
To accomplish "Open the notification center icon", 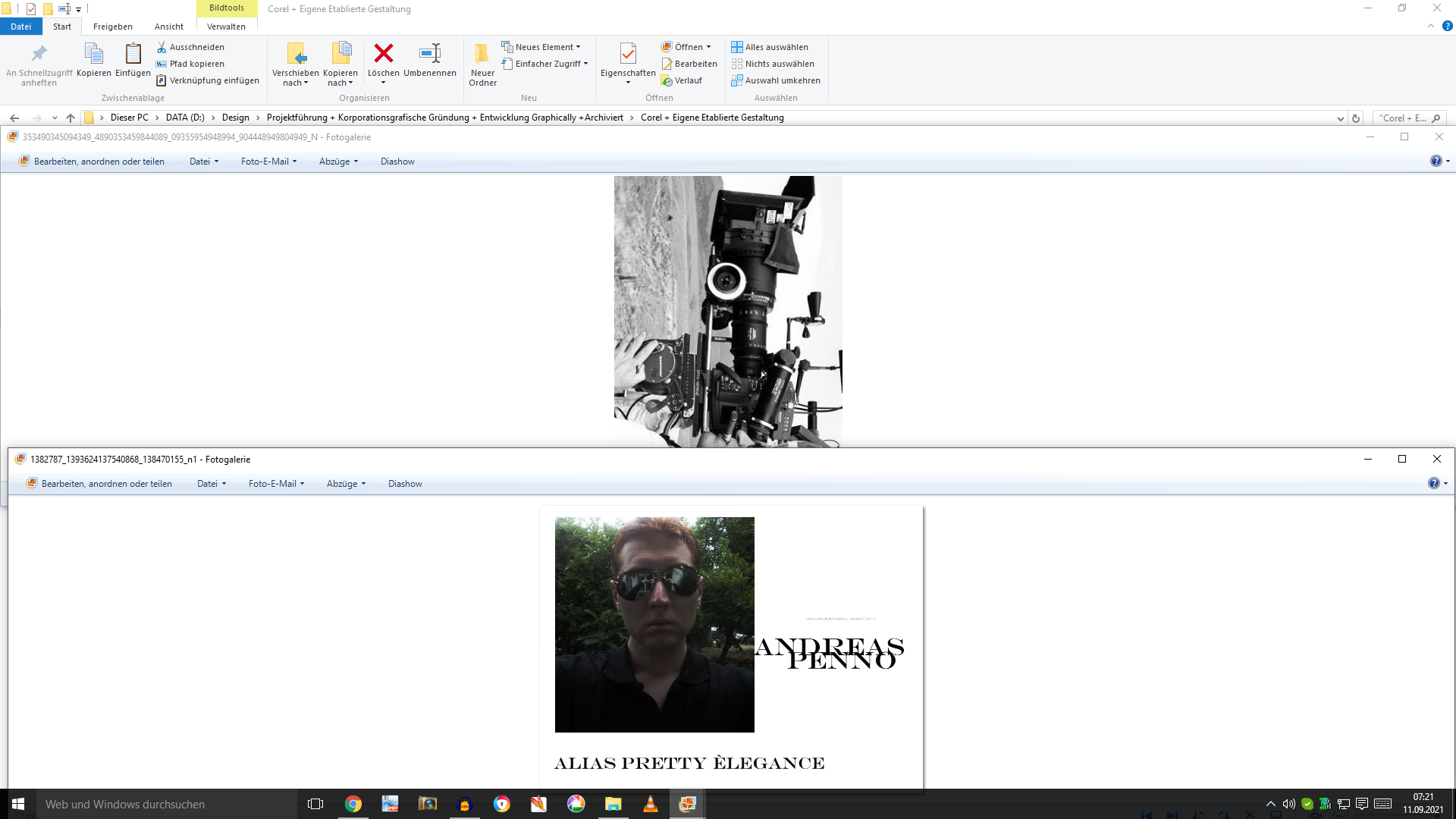I will (1362, 804).
